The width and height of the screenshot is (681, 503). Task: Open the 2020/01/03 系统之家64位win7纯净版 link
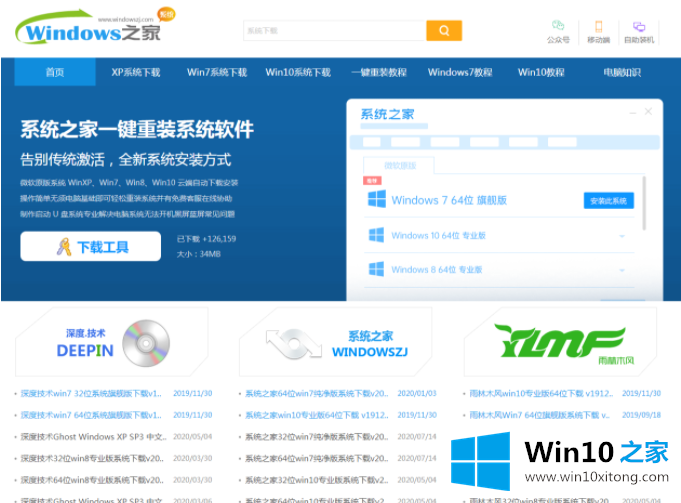click(317, 393)
